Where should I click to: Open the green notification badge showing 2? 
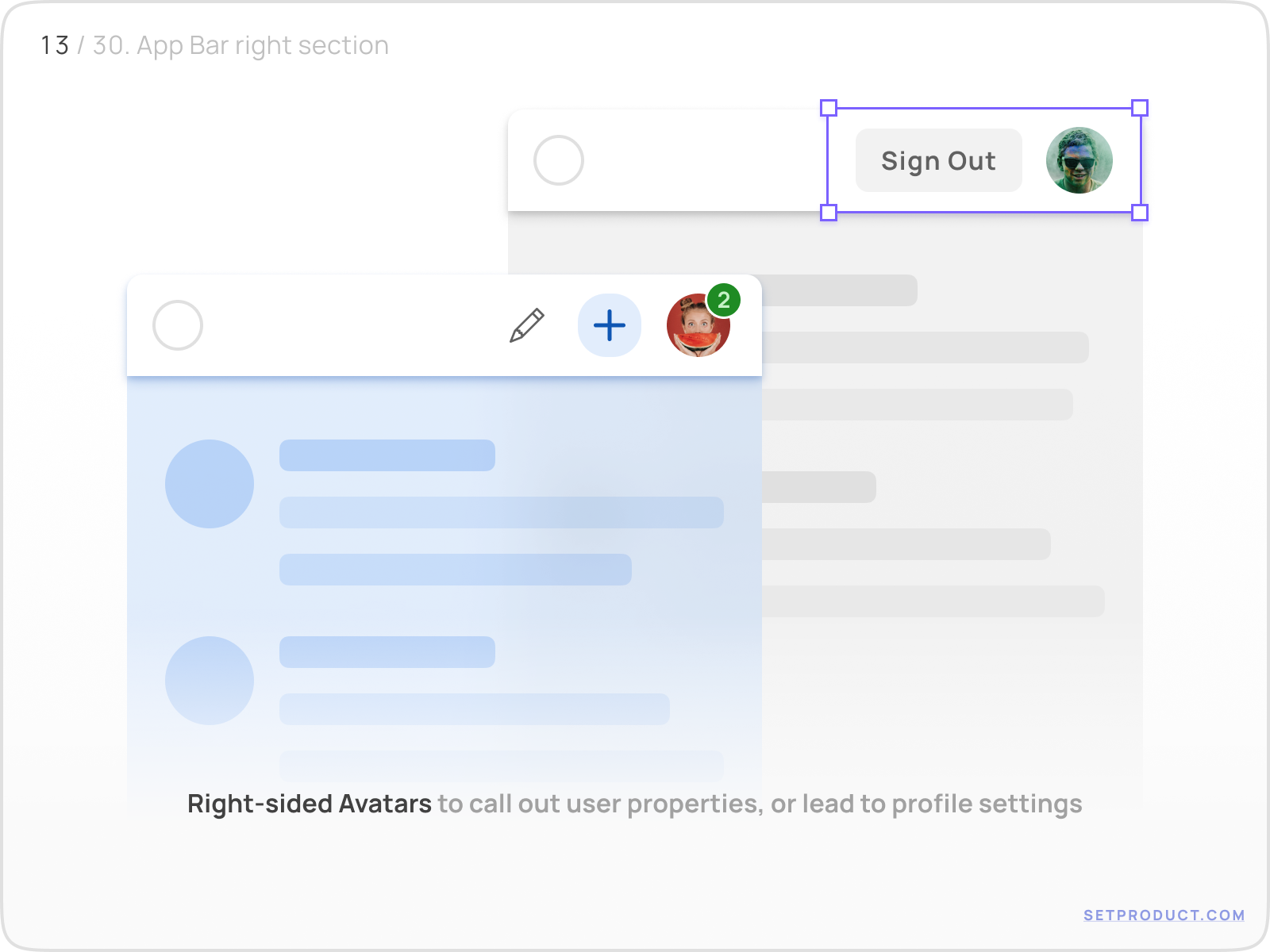point(723,299)
